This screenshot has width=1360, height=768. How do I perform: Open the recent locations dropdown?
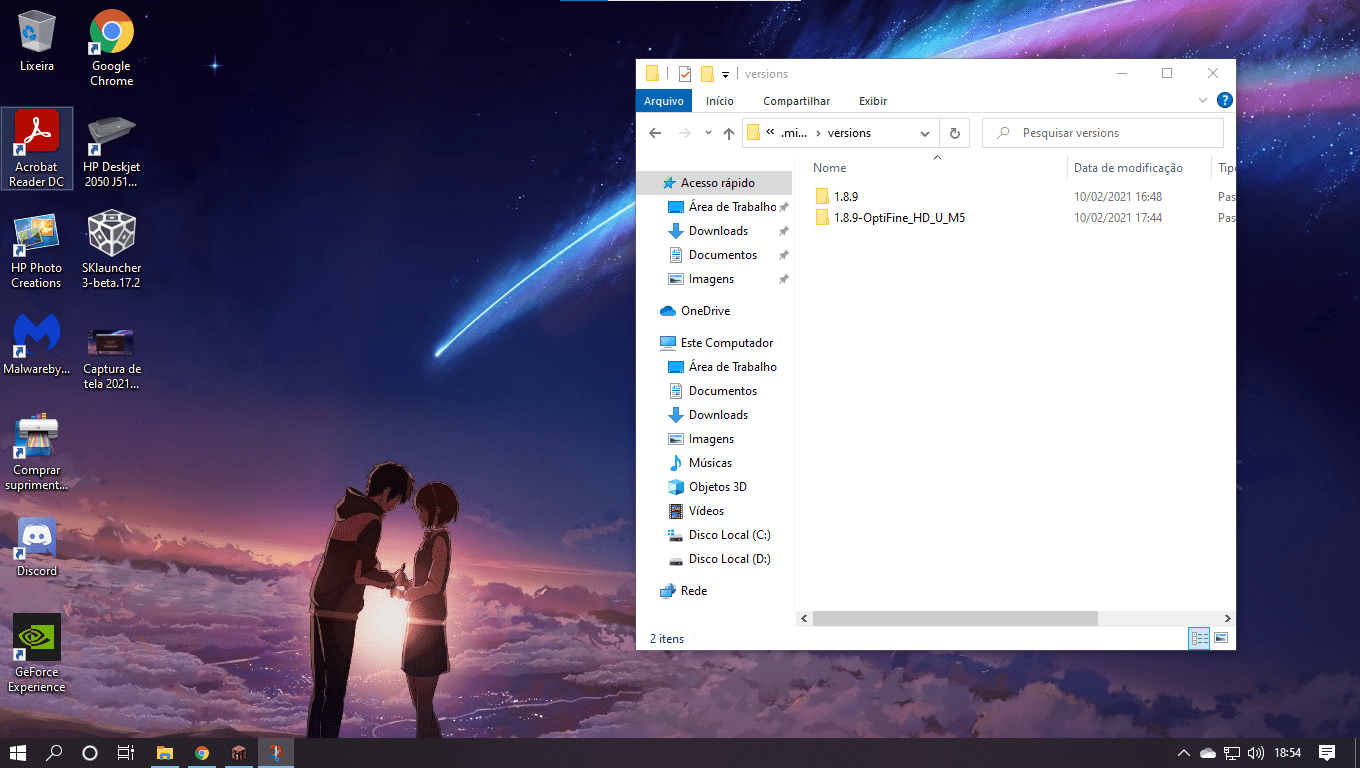[708, 133]
